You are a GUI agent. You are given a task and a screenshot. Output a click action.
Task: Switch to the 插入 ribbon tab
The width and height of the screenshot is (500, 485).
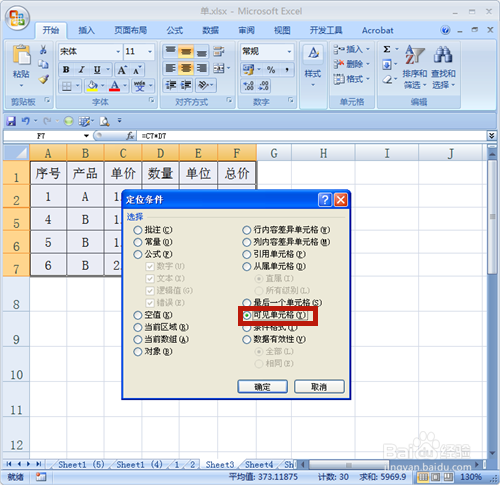point(86,30)
